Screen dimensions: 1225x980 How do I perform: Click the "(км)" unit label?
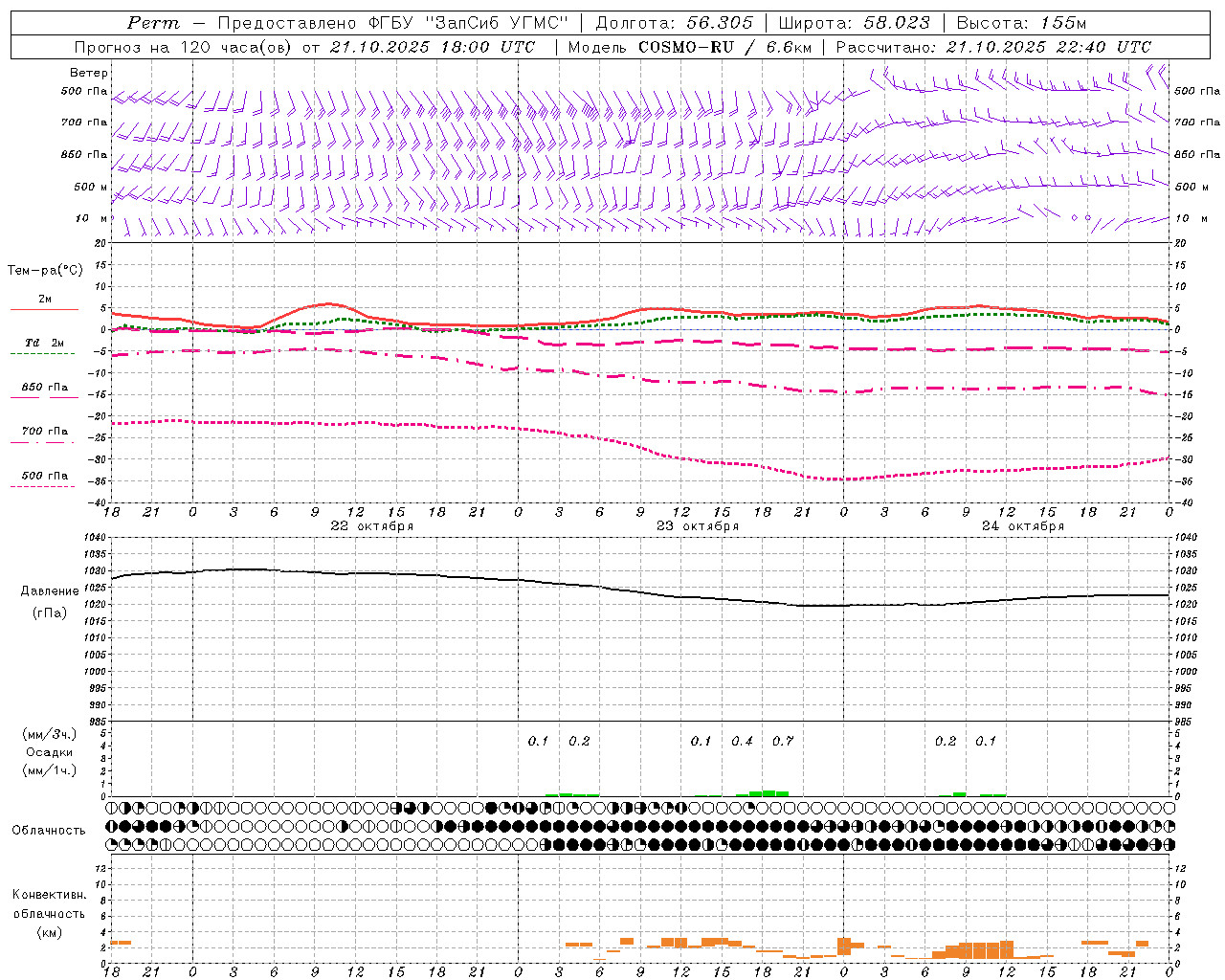50,932
